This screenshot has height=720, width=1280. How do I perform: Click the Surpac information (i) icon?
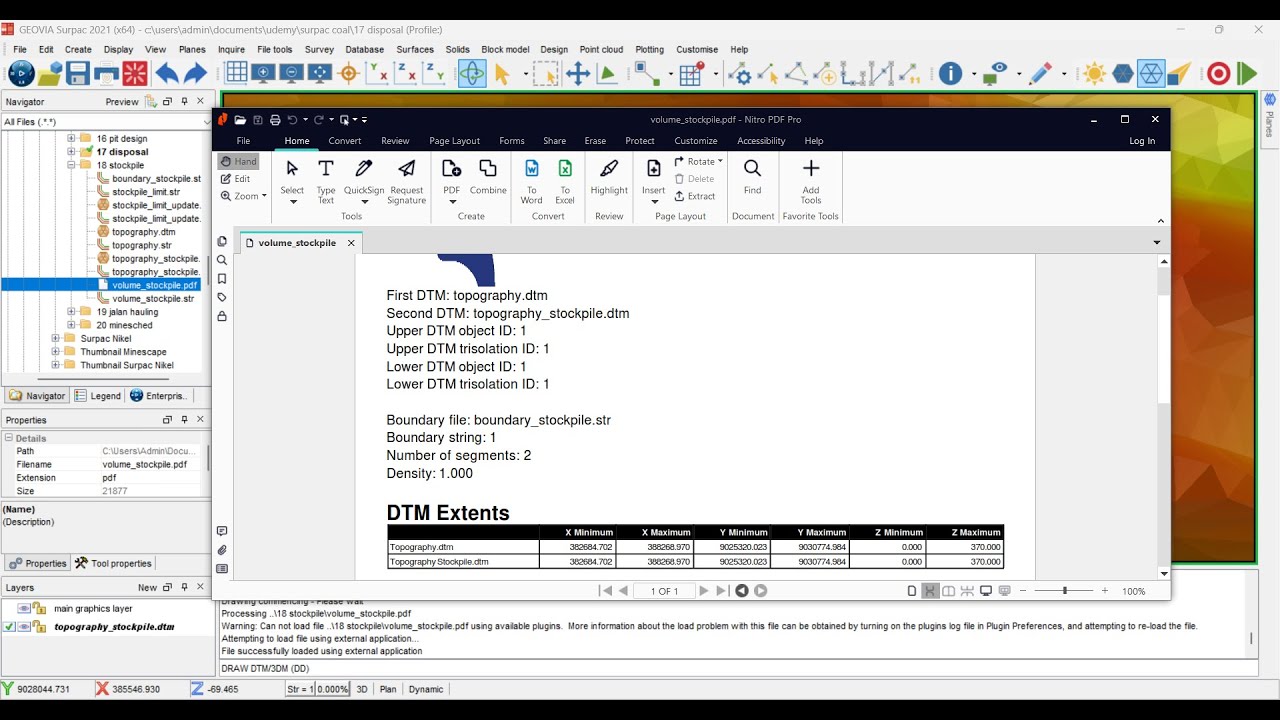[950, 73]
